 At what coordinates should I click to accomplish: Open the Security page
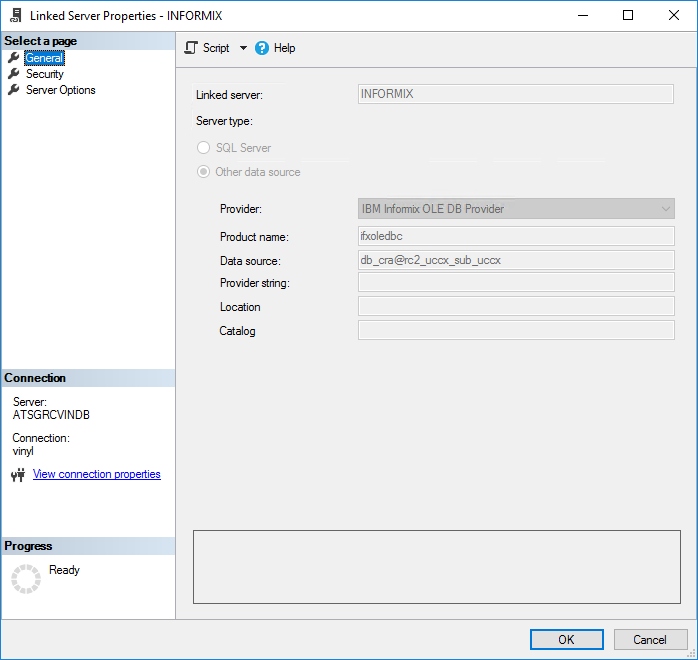(x=45, y=74)
